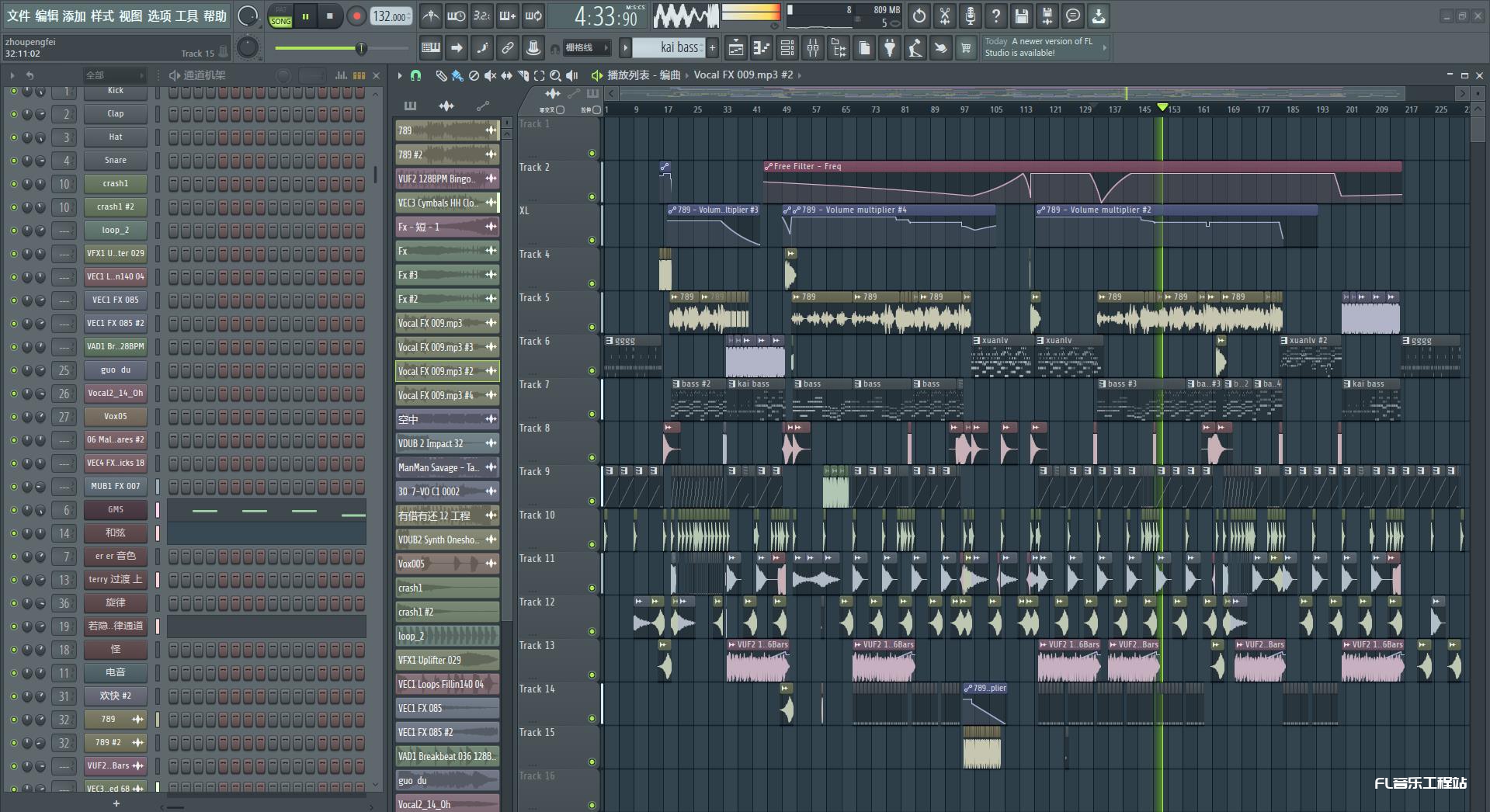Click the one-click audio recording microphone icon
1490x812 pixels.
(971, 16)
